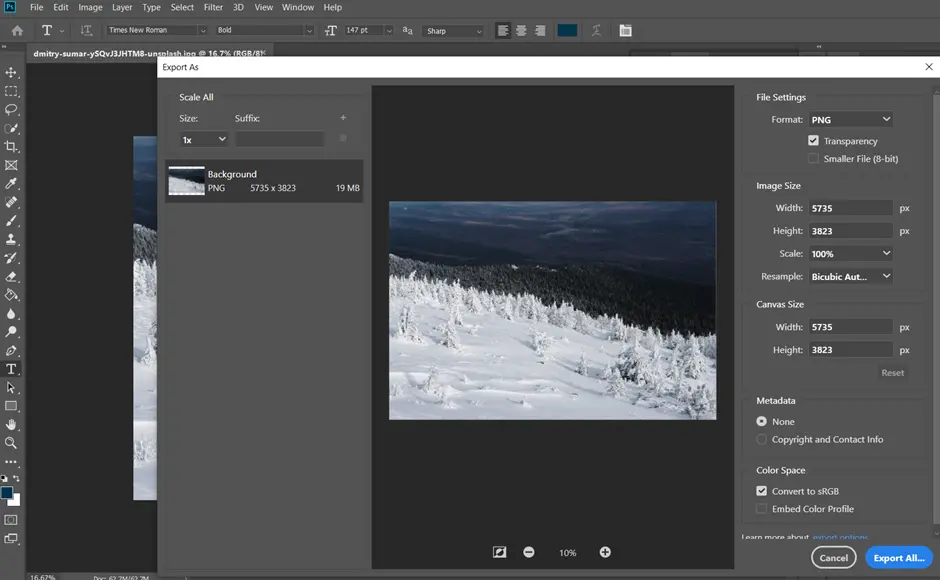The height and width of the screenshot is (580, 940).
Task: Click the Export All button
Action: tap(898, 557)
